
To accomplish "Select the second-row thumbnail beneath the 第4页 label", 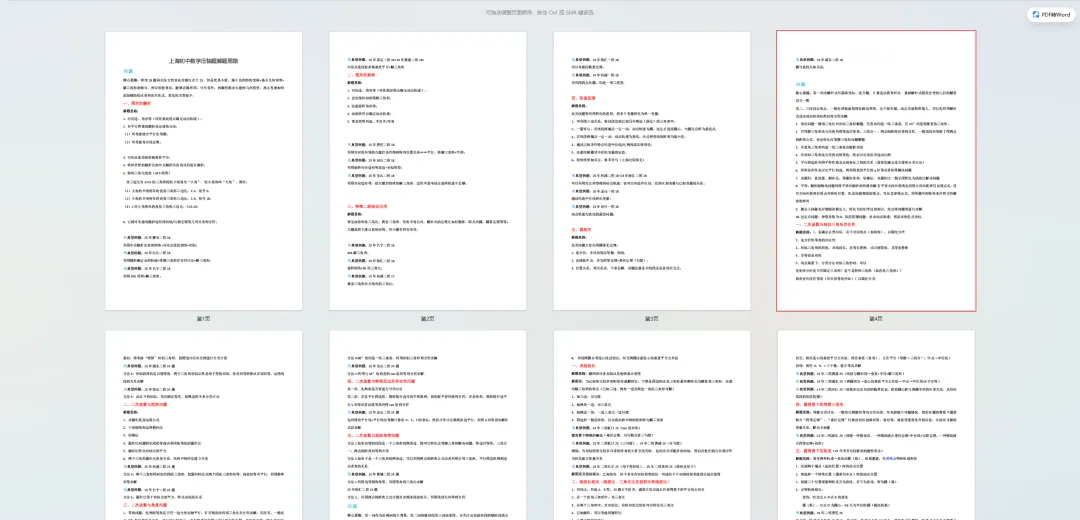I will click(876, 425).
